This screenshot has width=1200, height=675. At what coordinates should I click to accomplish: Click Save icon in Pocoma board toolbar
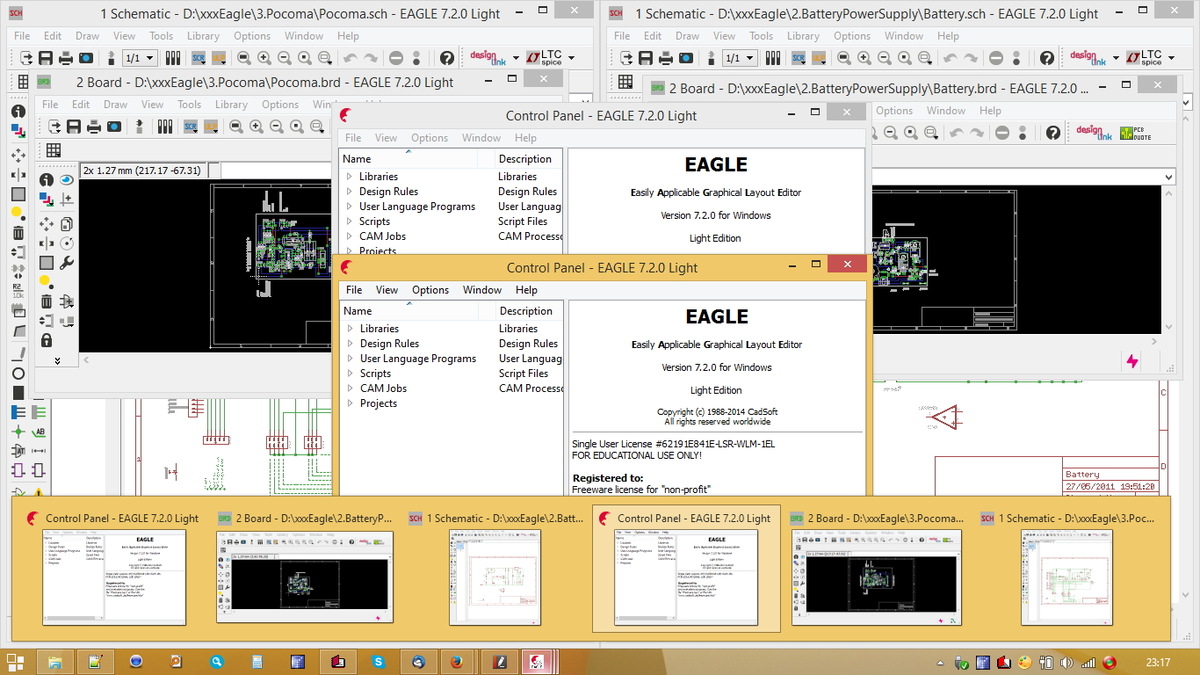[73, 126]
